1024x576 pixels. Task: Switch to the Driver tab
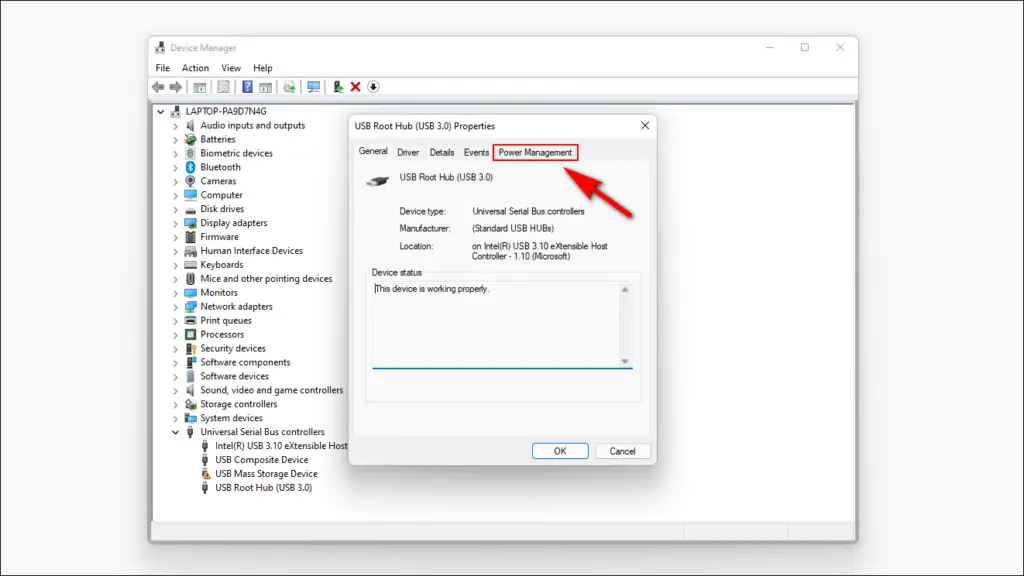408,152
